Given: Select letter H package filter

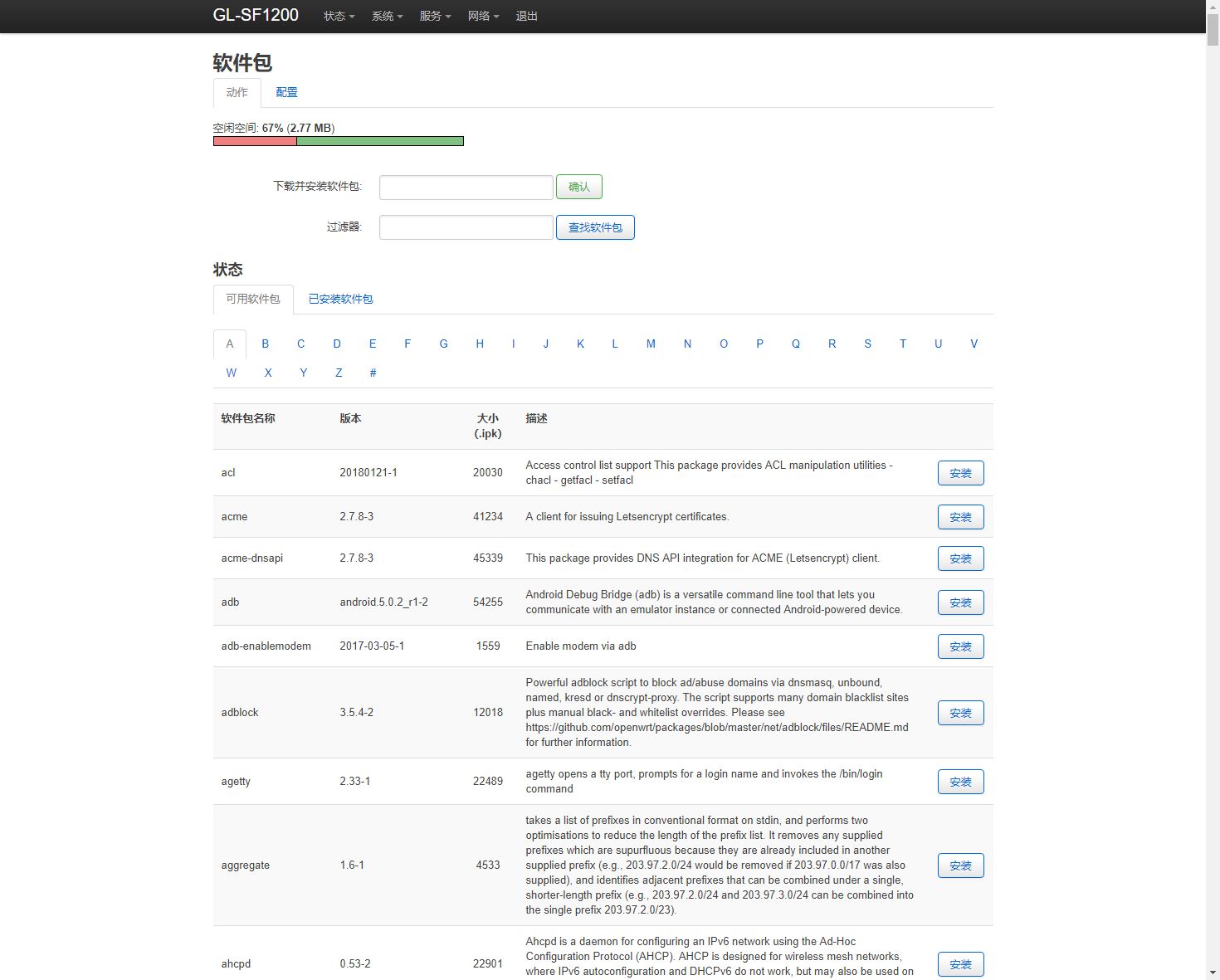Looking at the screenshot, I should point(480,344).
